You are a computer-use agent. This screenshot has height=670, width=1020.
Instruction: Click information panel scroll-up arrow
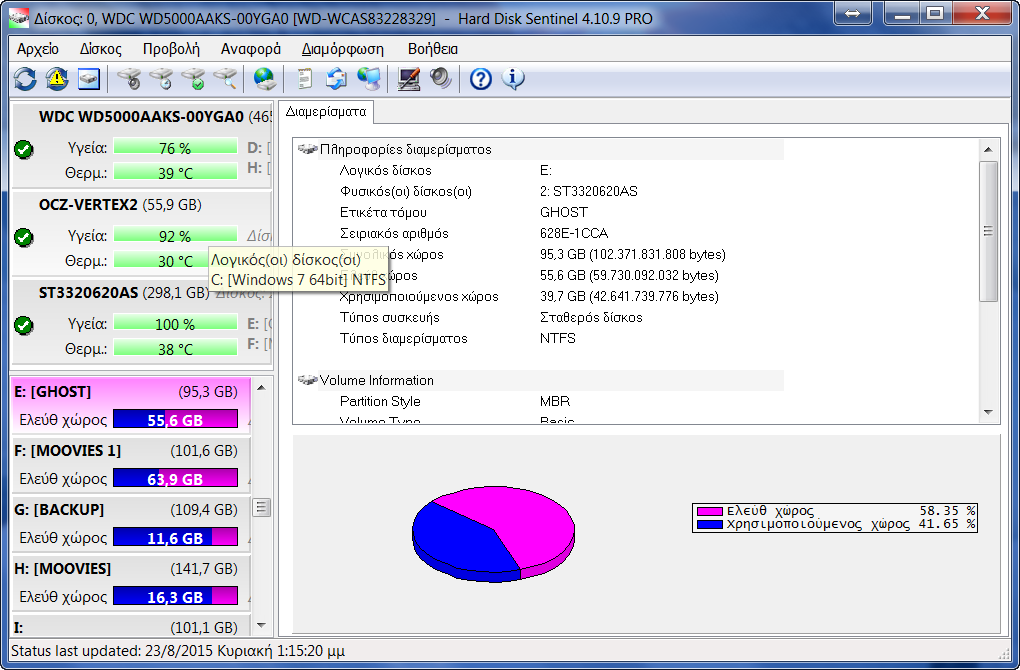coord(988,150)
